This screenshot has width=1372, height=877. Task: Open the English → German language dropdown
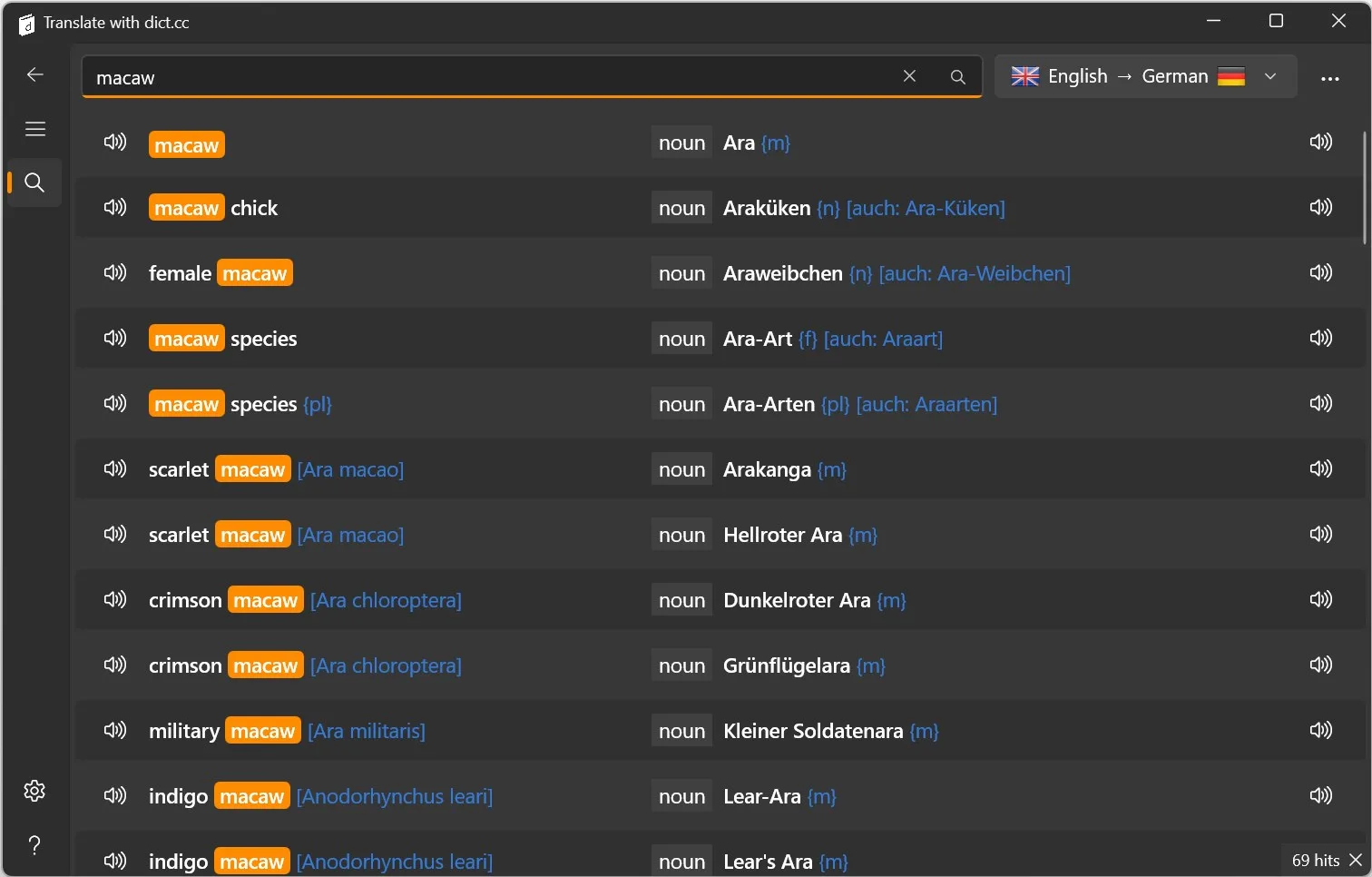click(x=1145, y=76)
